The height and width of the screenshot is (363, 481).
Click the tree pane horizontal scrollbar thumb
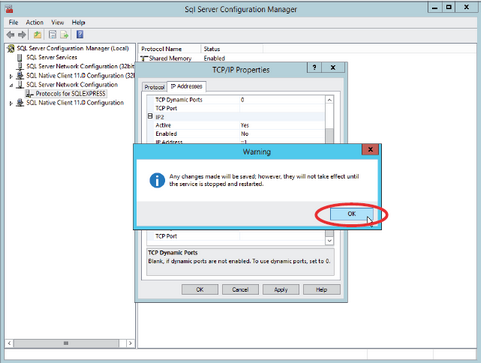pos(66,343)
